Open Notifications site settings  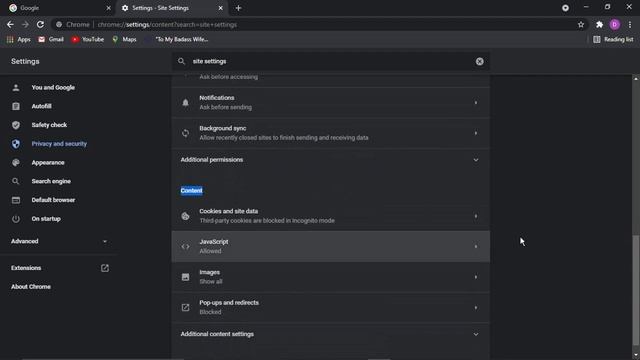coord(331,102)
